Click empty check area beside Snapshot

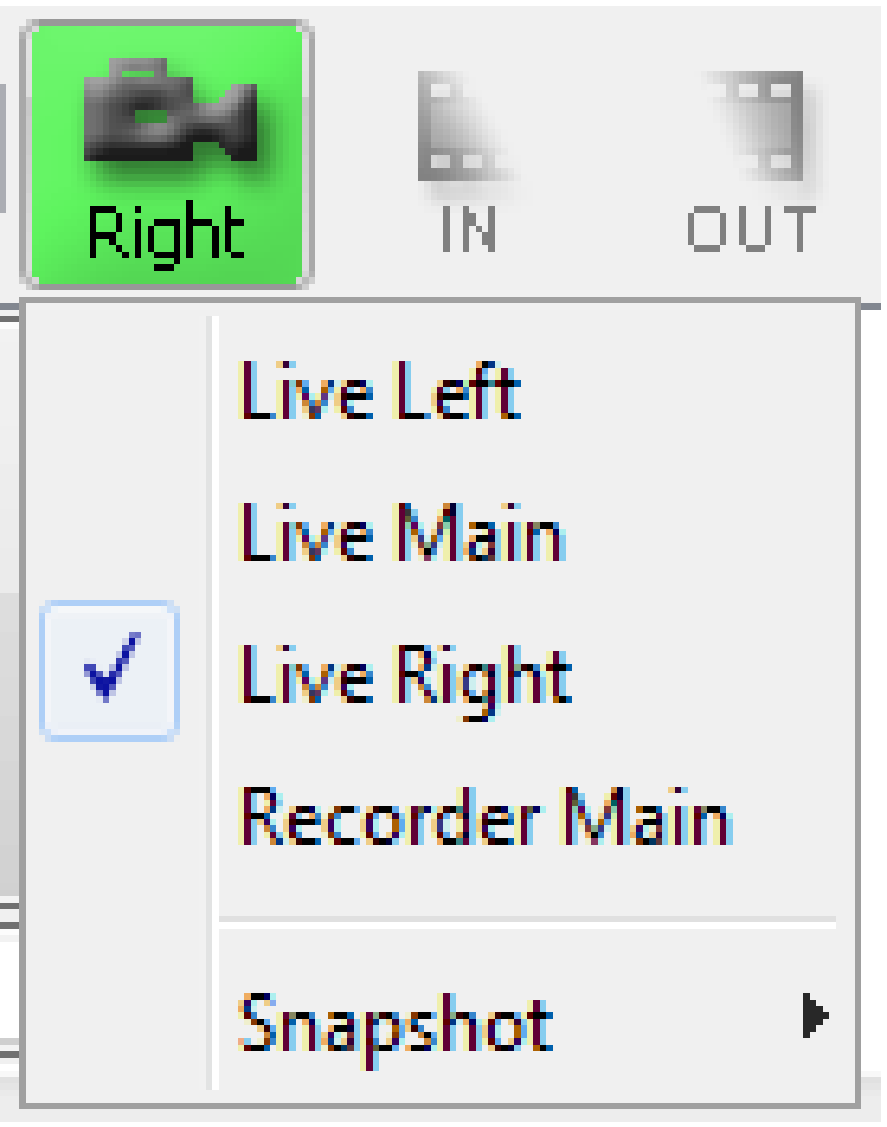coord(110,1022)
